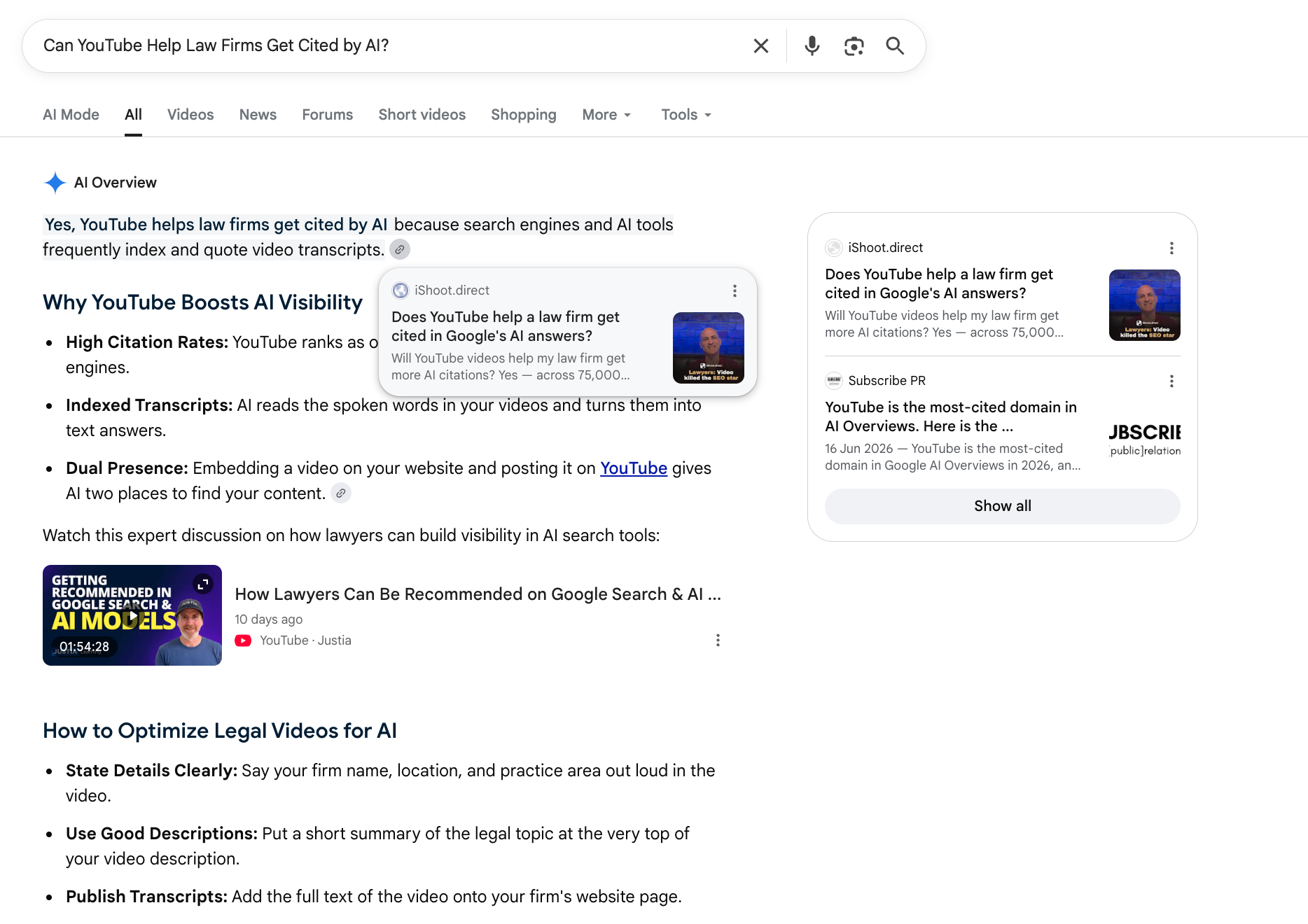Click the Subscribe PR favicon

833,381
